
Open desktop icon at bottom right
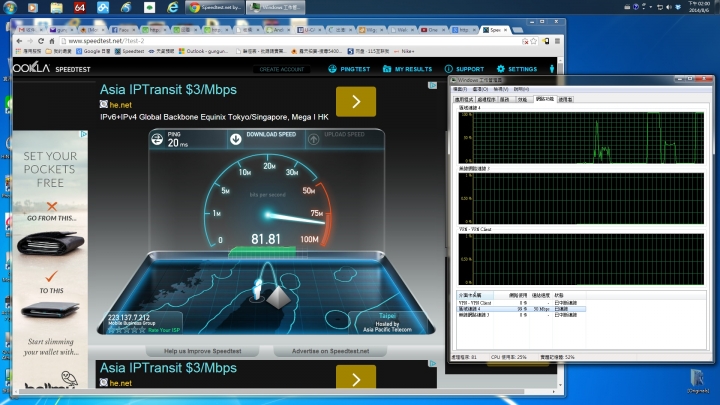tap(698, 381)
